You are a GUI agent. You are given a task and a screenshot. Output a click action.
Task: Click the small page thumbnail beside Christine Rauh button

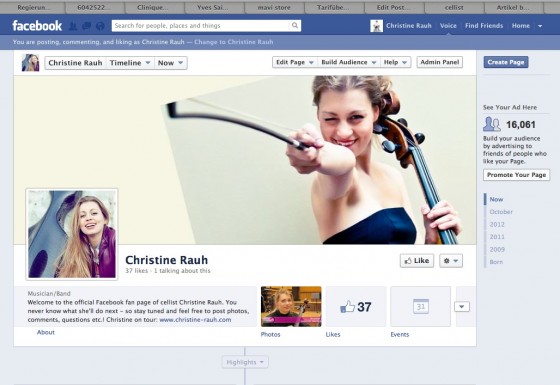point(30,63)
